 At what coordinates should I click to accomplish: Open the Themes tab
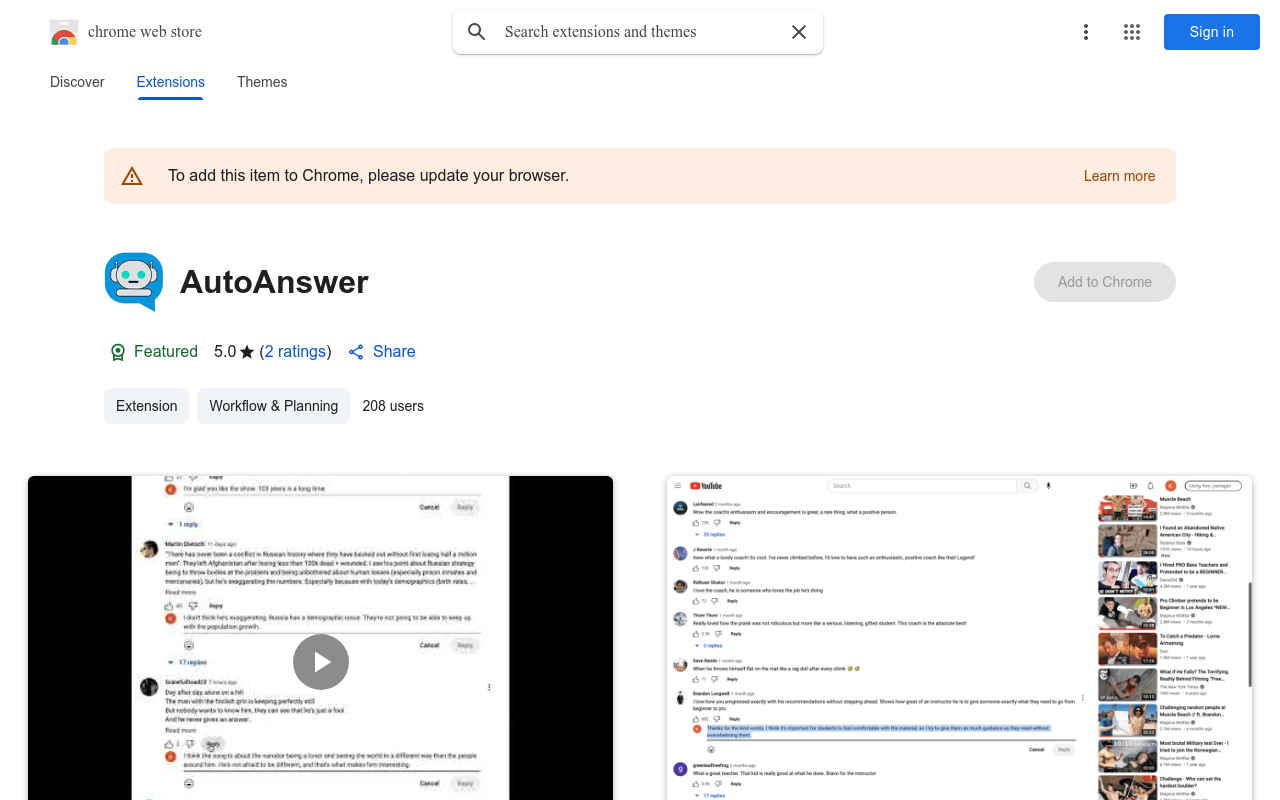pyautogui.click(x=262, y=82)
